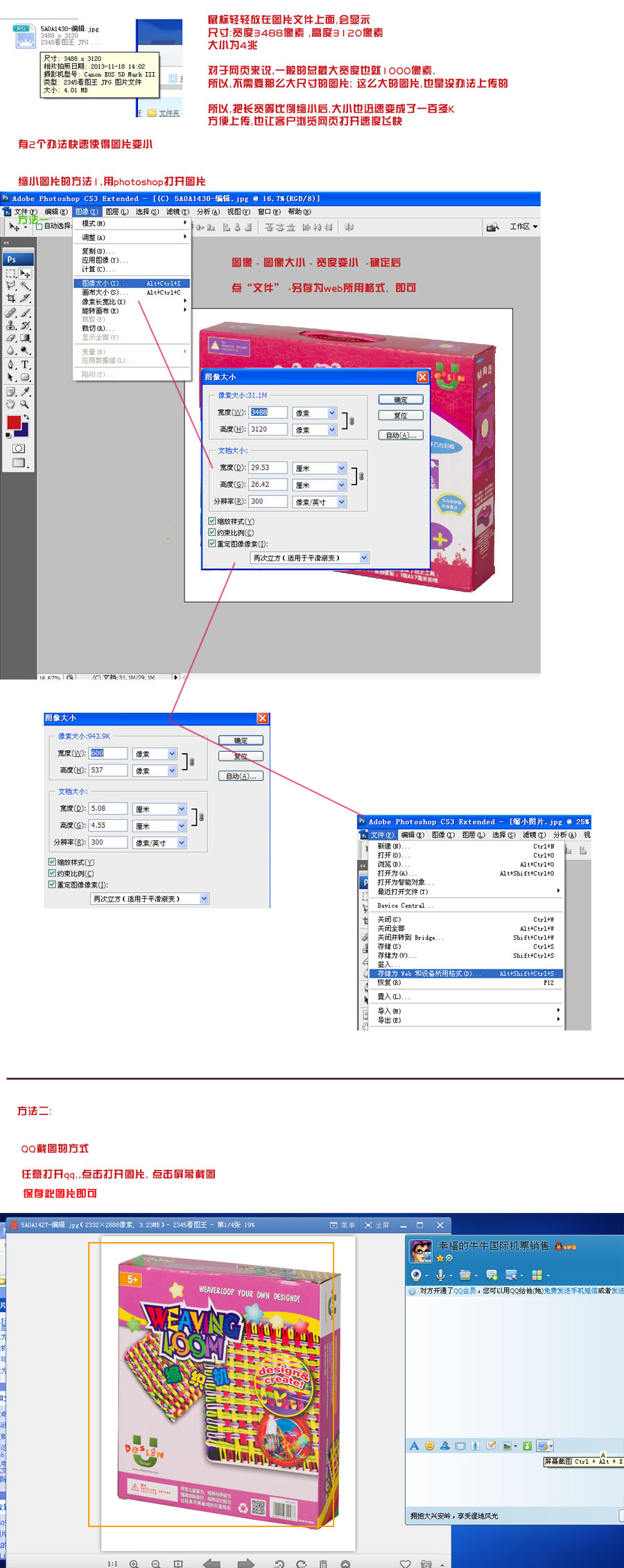Expand the 两次立方 resample method dropdown

click(364, 558)
